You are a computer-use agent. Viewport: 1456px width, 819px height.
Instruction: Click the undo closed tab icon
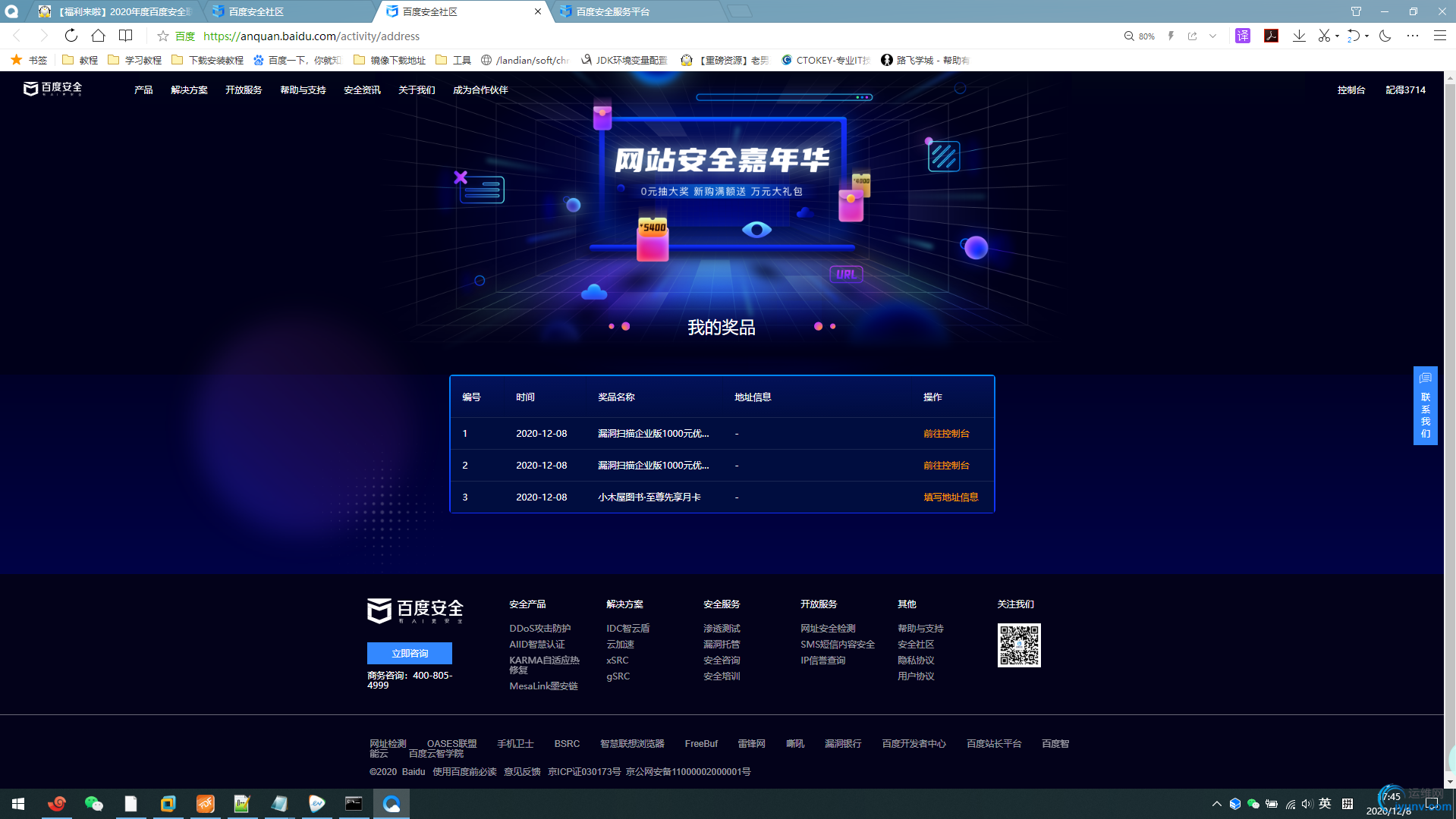tap(1354, 36)
